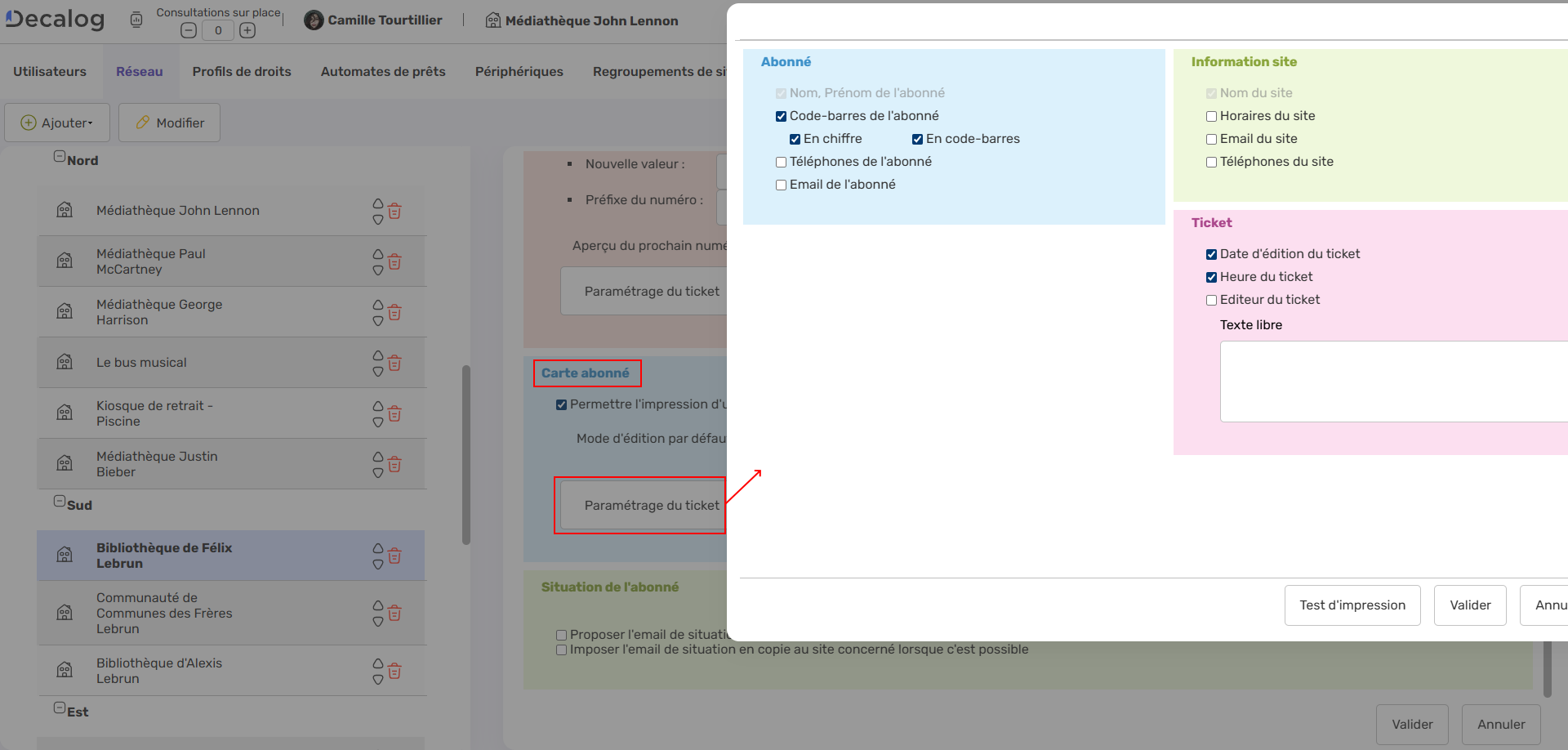
Task: Open the Profils de droits tab
Action: (x=242, y=72)
